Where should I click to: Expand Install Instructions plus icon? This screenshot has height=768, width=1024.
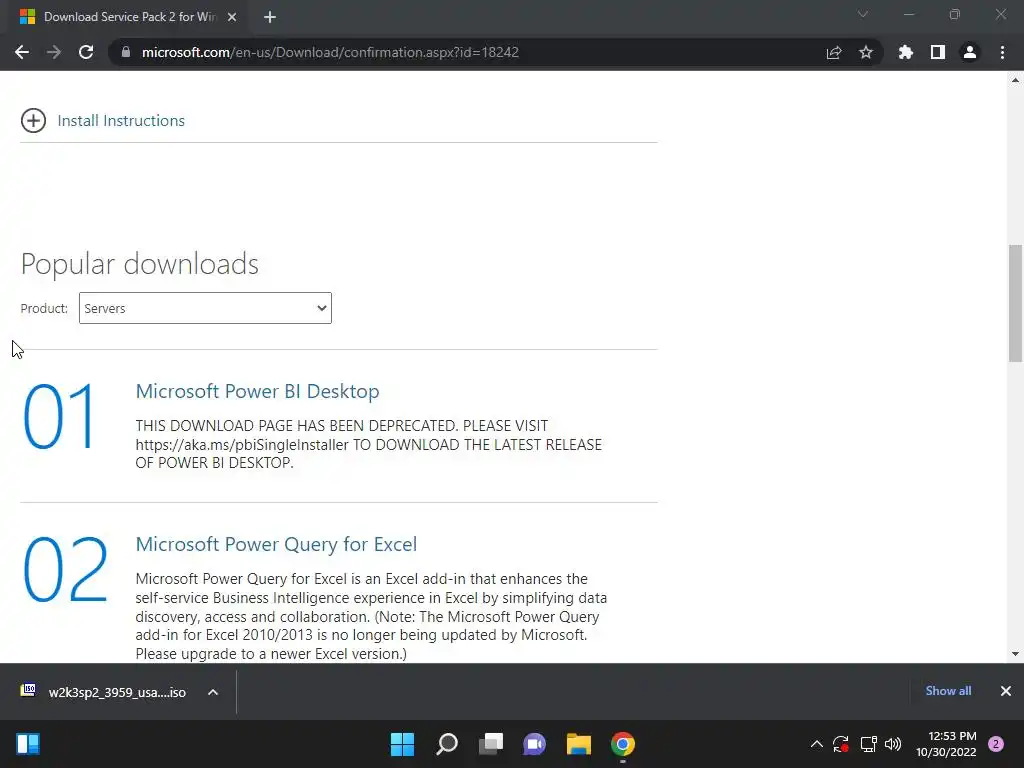click(x=33, y=121)
